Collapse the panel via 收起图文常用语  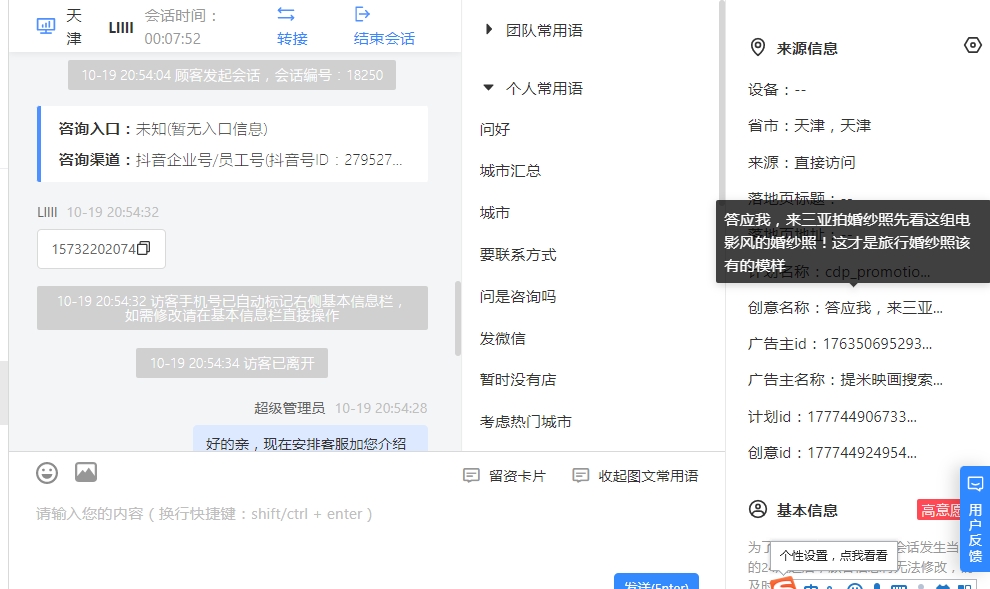click(635, 475)
